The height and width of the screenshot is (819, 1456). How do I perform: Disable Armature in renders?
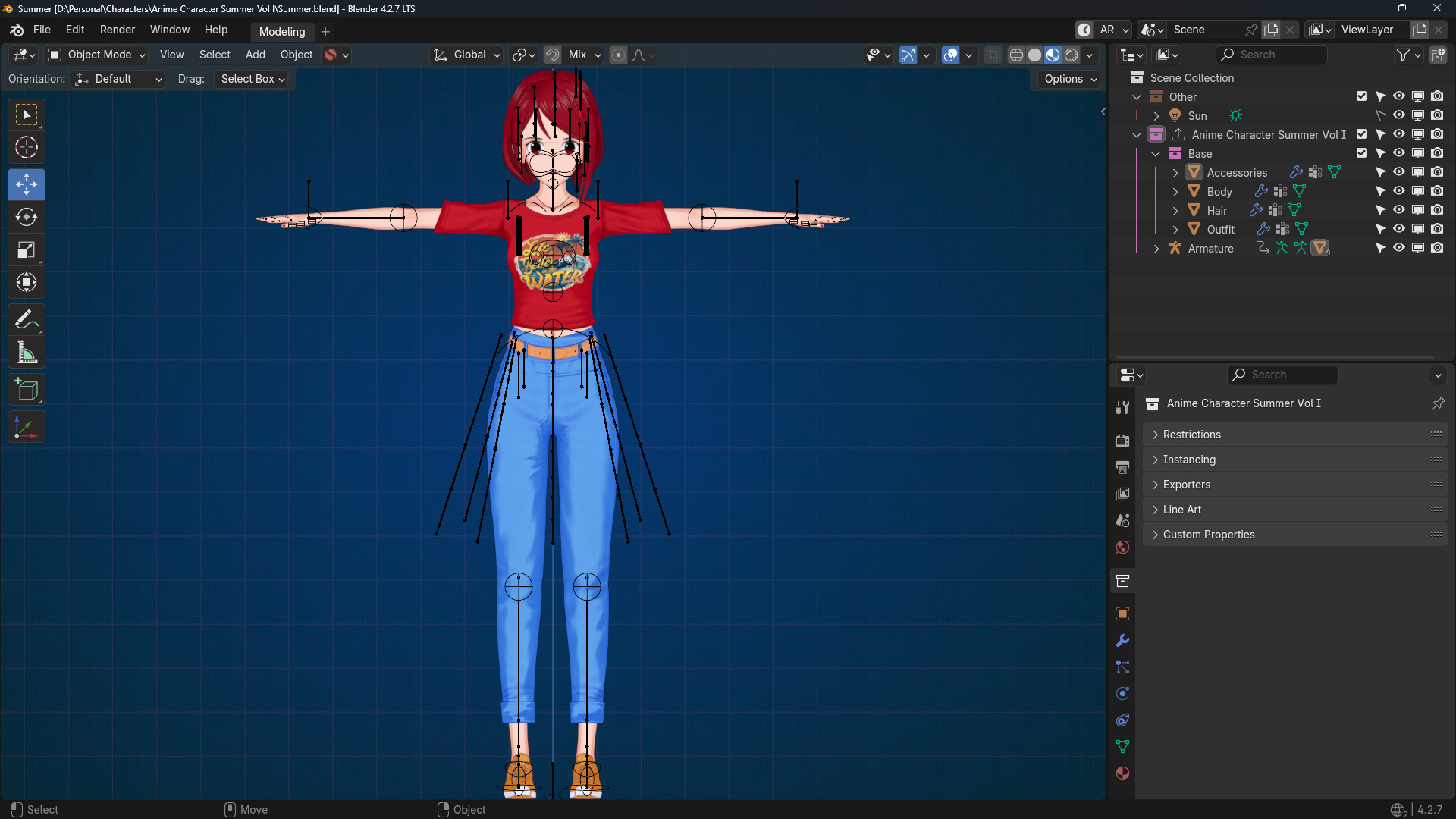[1437, 248]
